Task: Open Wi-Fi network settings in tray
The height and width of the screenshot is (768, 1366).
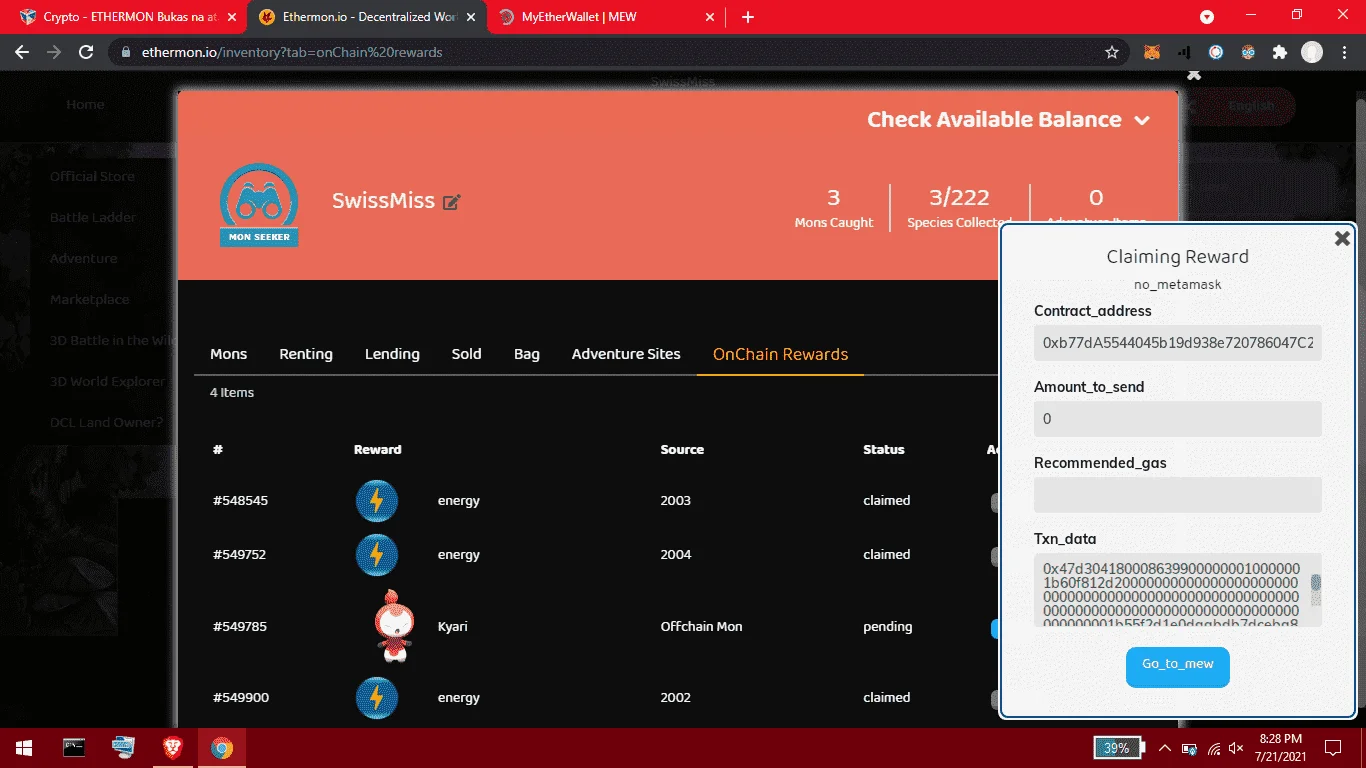Action: 1213,748
